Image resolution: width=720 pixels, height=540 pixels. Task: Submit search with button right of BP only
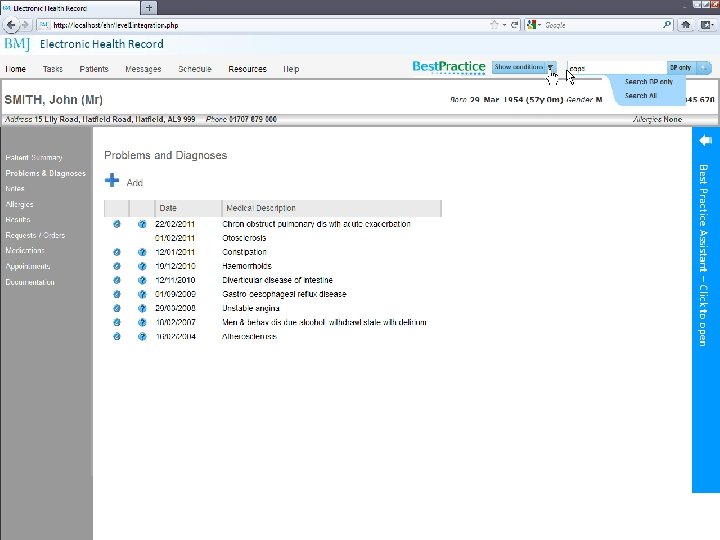tap(703, 68)
